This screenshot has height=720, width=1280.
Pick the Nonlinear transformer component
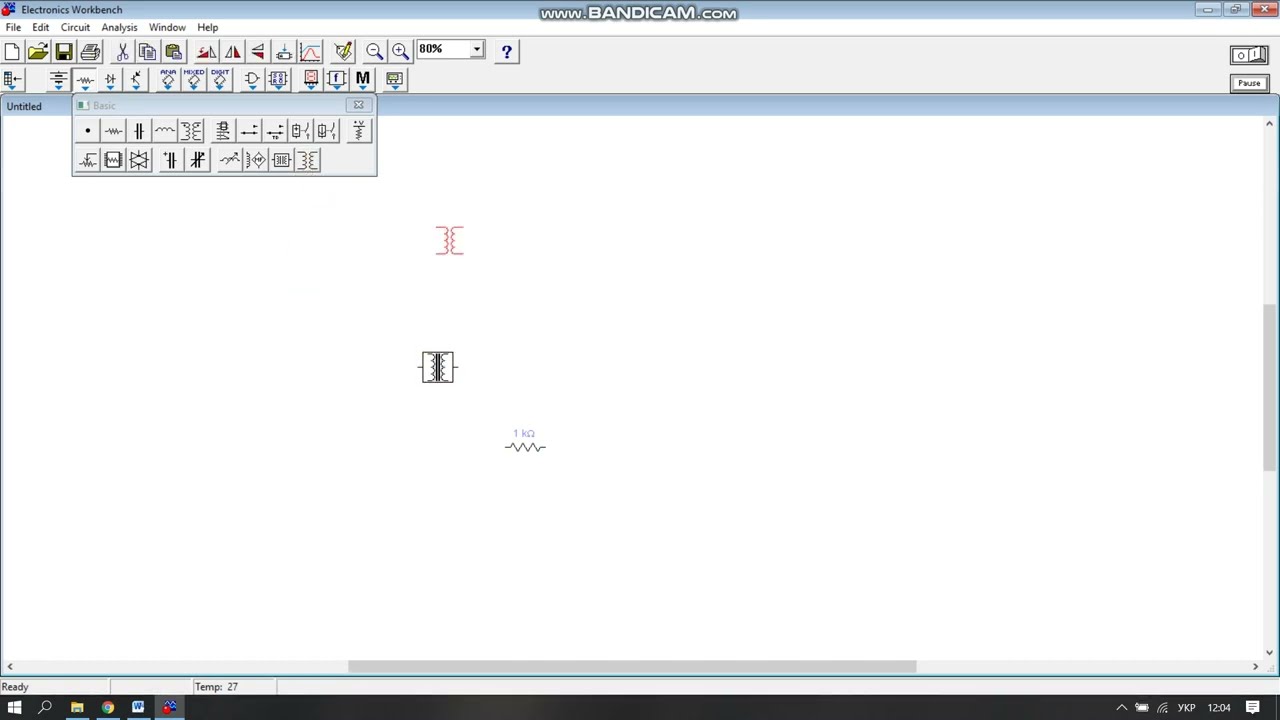pos(308,160)
